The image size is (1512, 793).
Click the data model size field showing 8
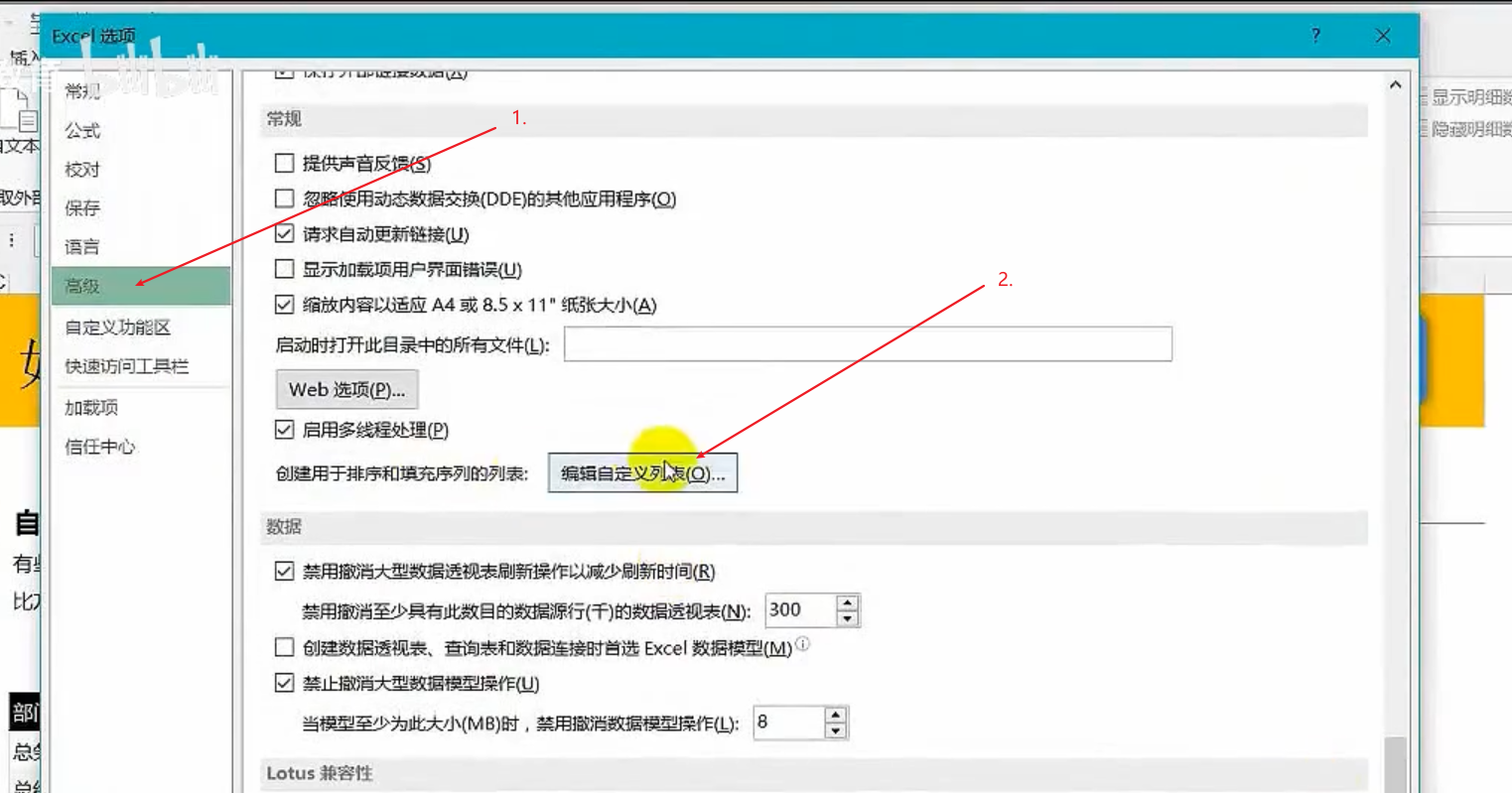(788, 723)
